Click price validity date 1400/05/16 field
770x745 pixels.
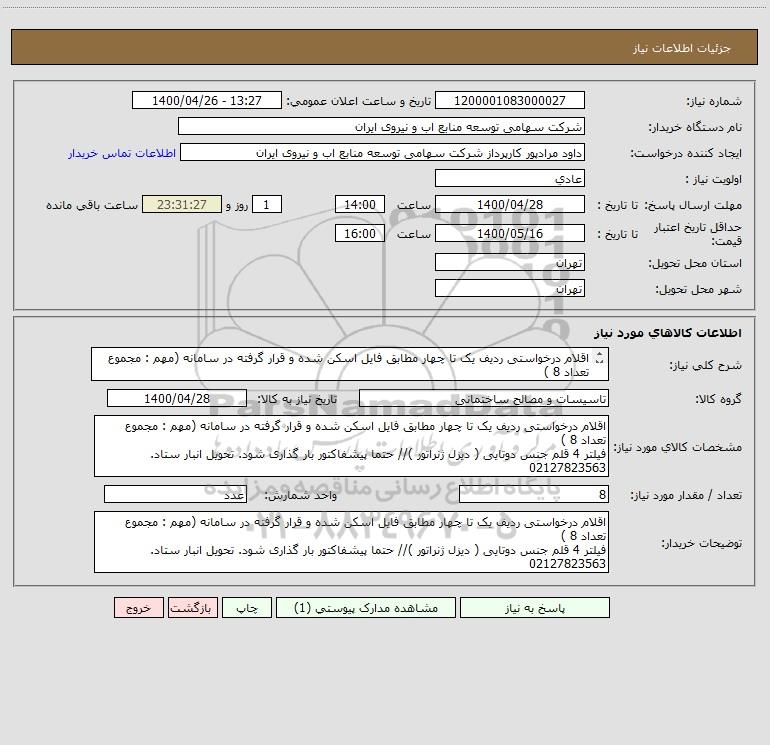pos(510,233)
